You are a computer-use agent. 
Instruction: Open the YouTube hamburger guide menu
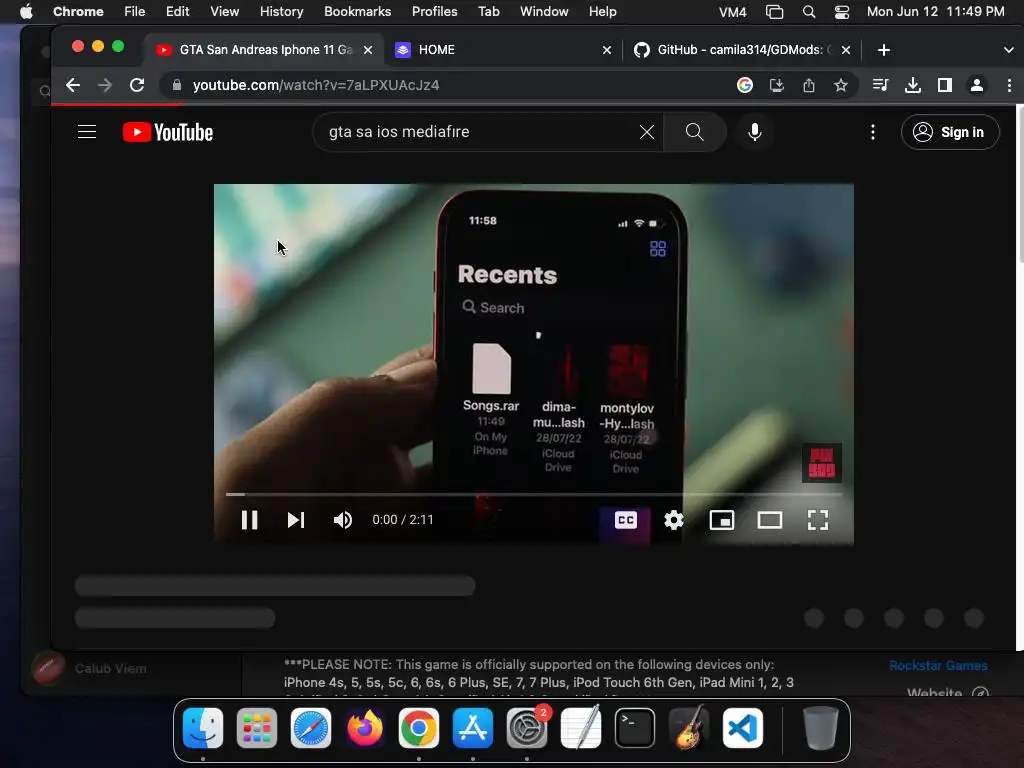87,132
